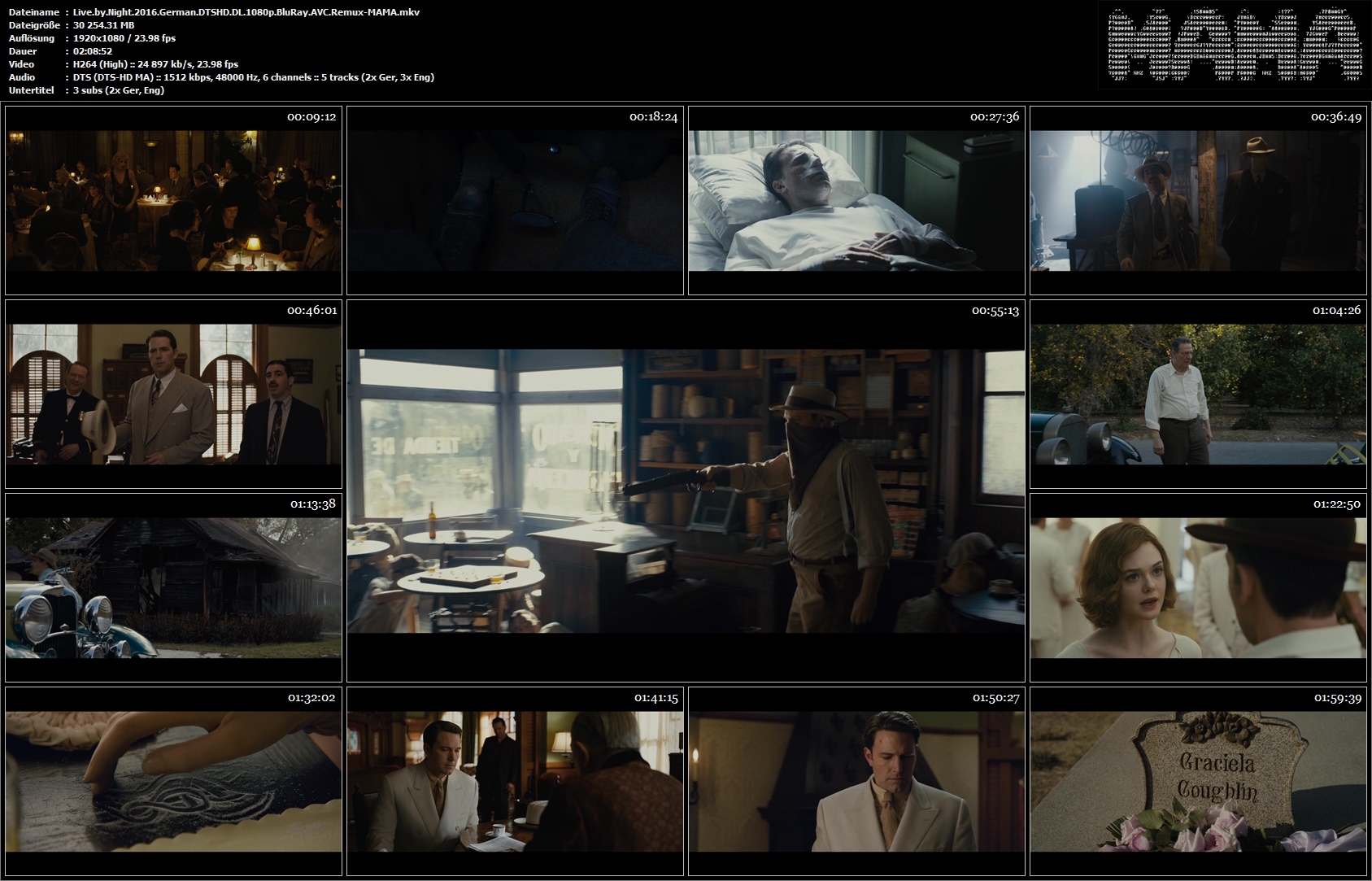Image resolution: width=1372 pixels, height=881 pixels.
Task: Click the timestamp 00:55:13
Action: (x=995, y=311)
